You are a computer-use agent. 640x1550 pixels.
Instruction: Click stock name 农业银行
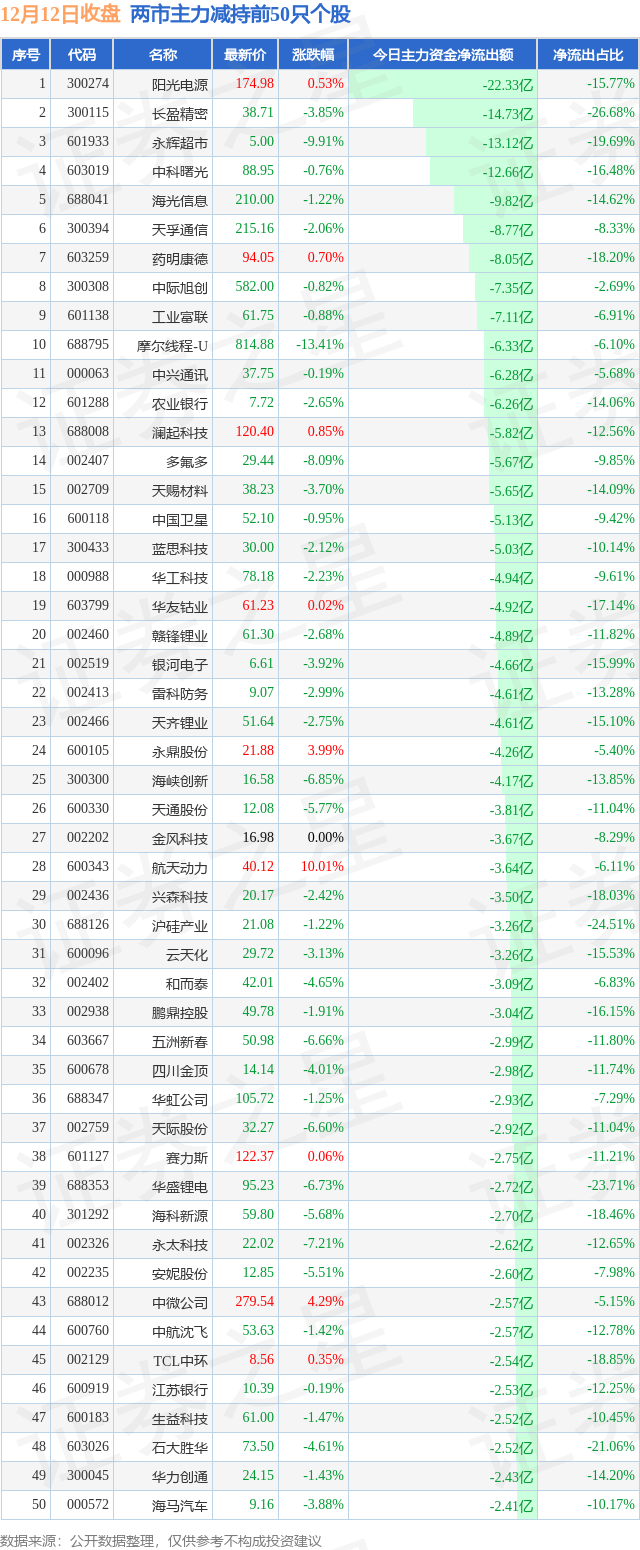click(x=180, y=403)
